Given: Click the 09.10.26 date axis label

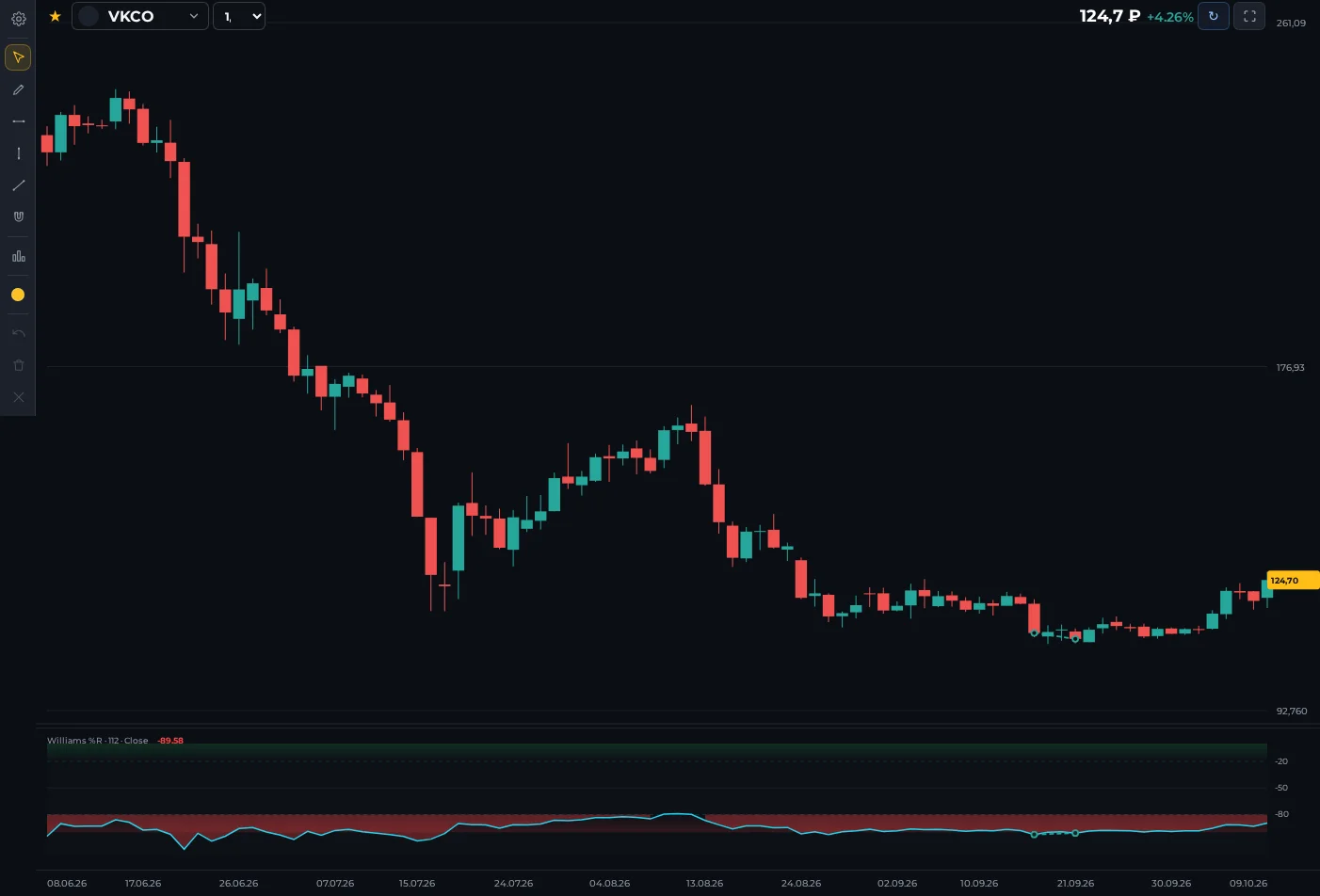Looking at the screenshot, I should point(1248,884).
